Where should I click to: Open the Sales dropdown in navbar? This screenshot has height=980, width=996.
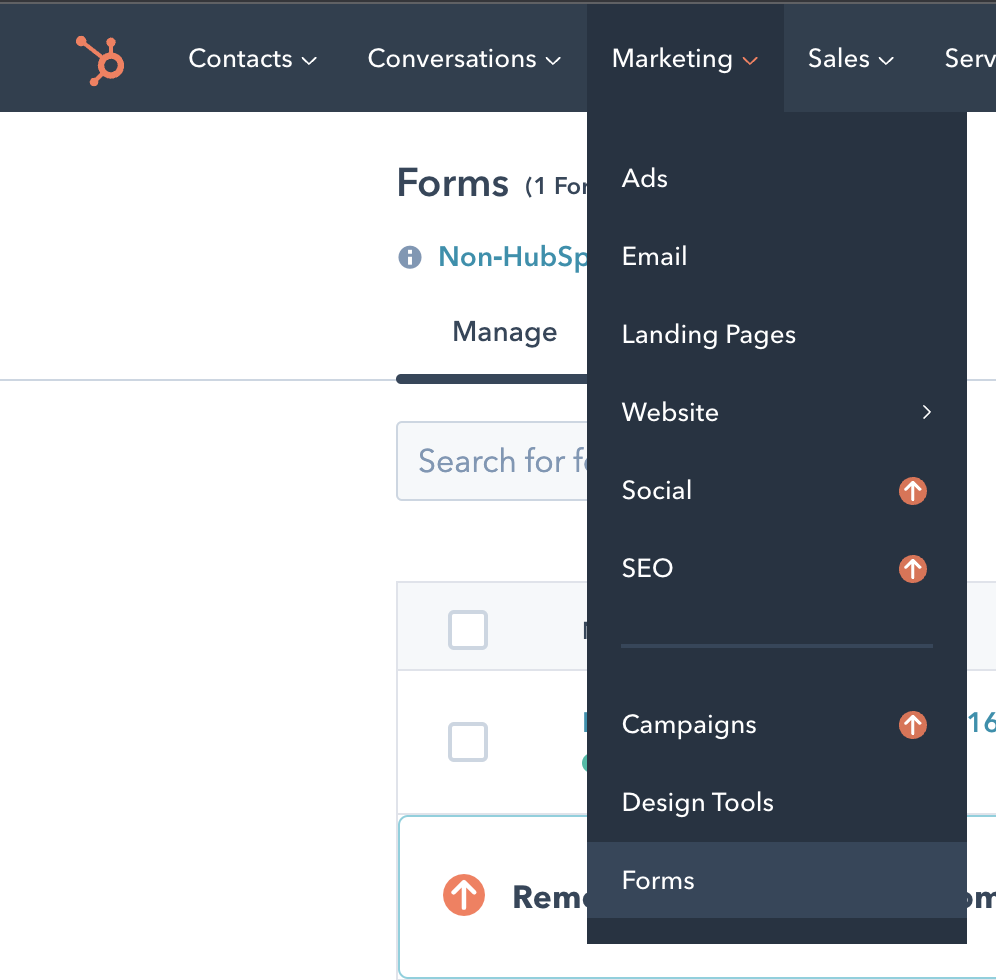[851, 58]
